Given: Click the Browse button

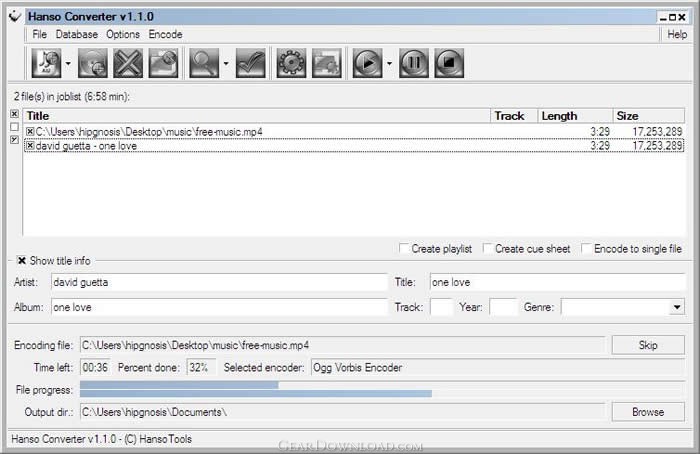Looking at the screenshot, I should pos(648,412).
